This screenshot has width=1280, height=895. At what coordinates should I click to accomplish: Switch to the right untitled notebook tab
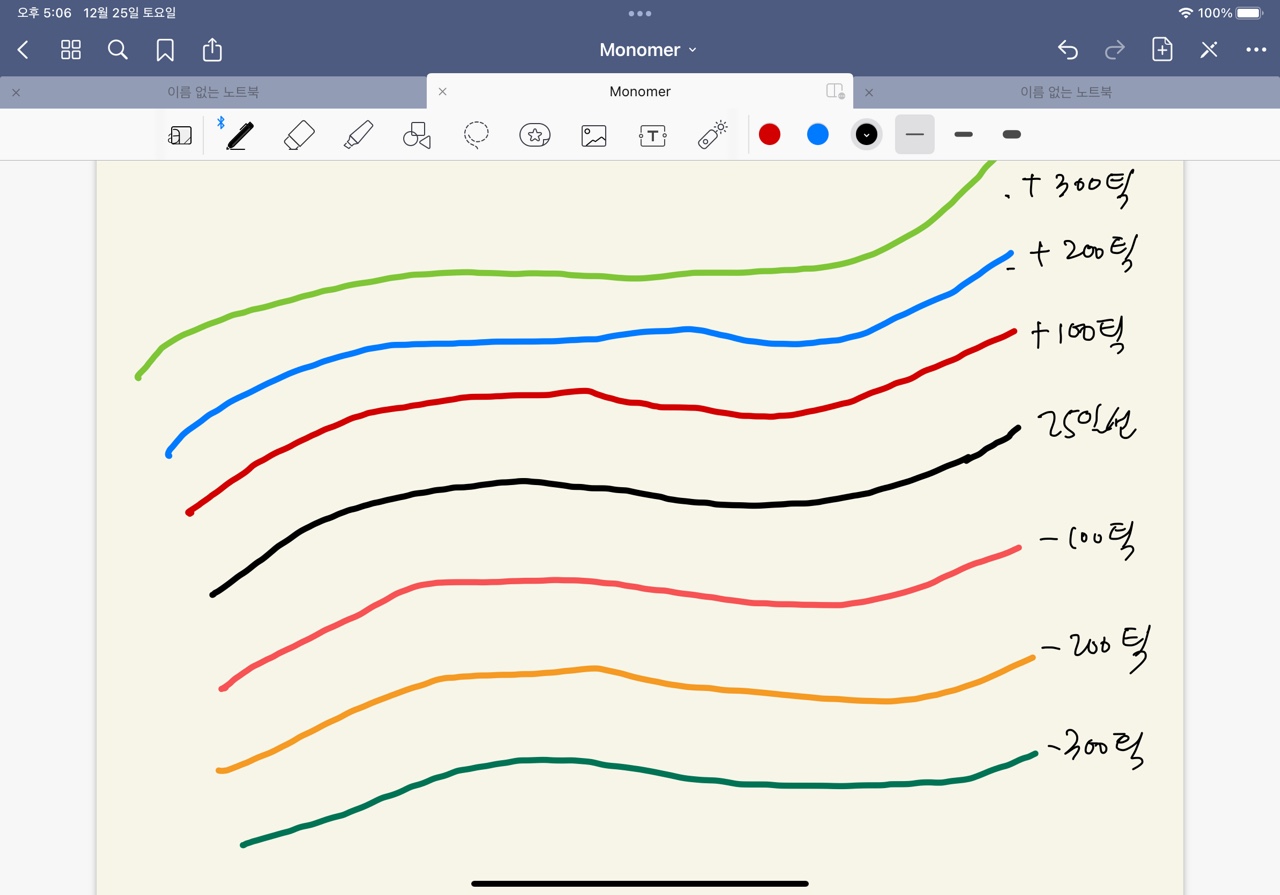(x=1065, y=92)
